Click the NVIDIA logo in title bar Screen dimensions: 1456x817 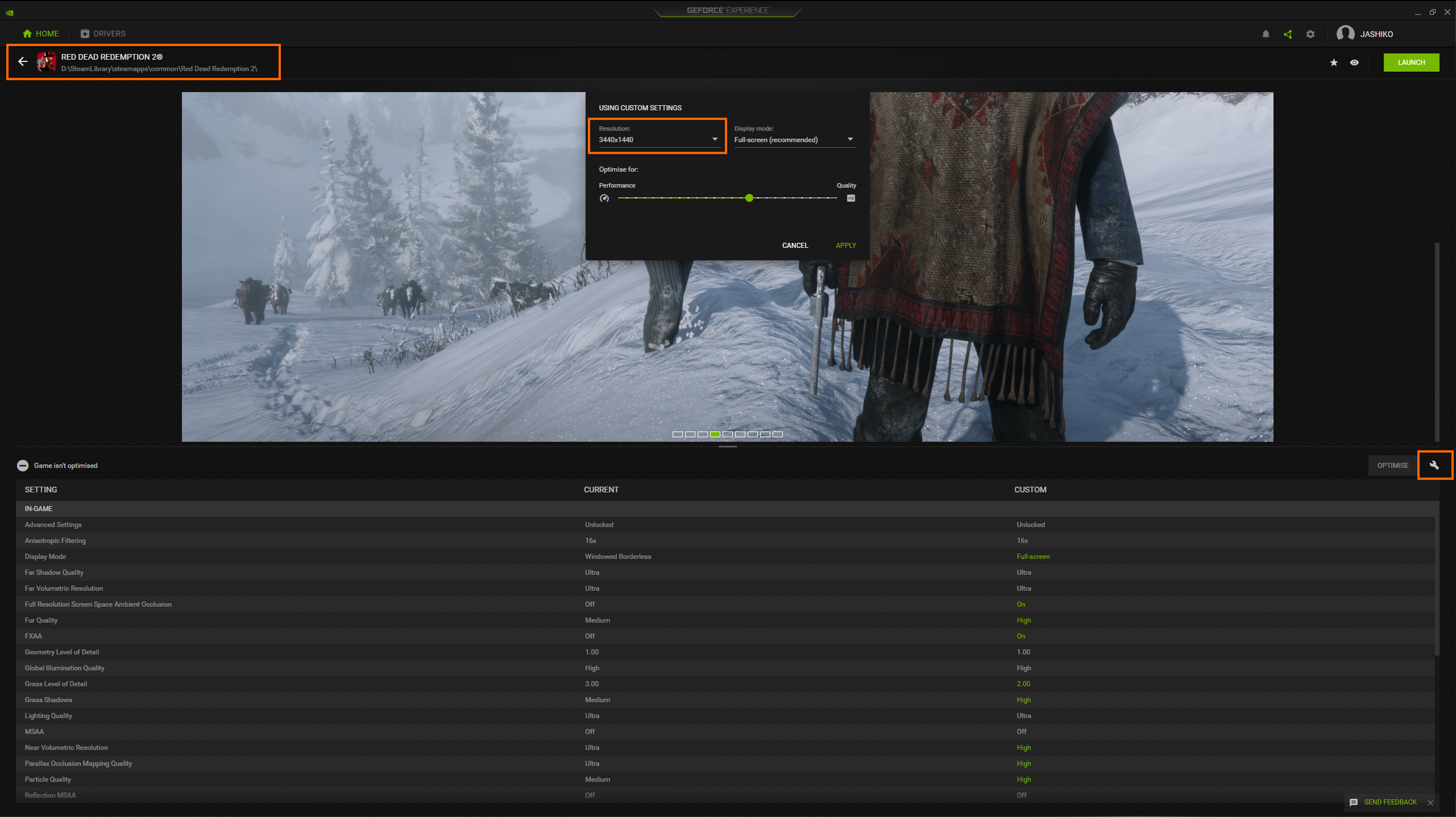point(9,12)
